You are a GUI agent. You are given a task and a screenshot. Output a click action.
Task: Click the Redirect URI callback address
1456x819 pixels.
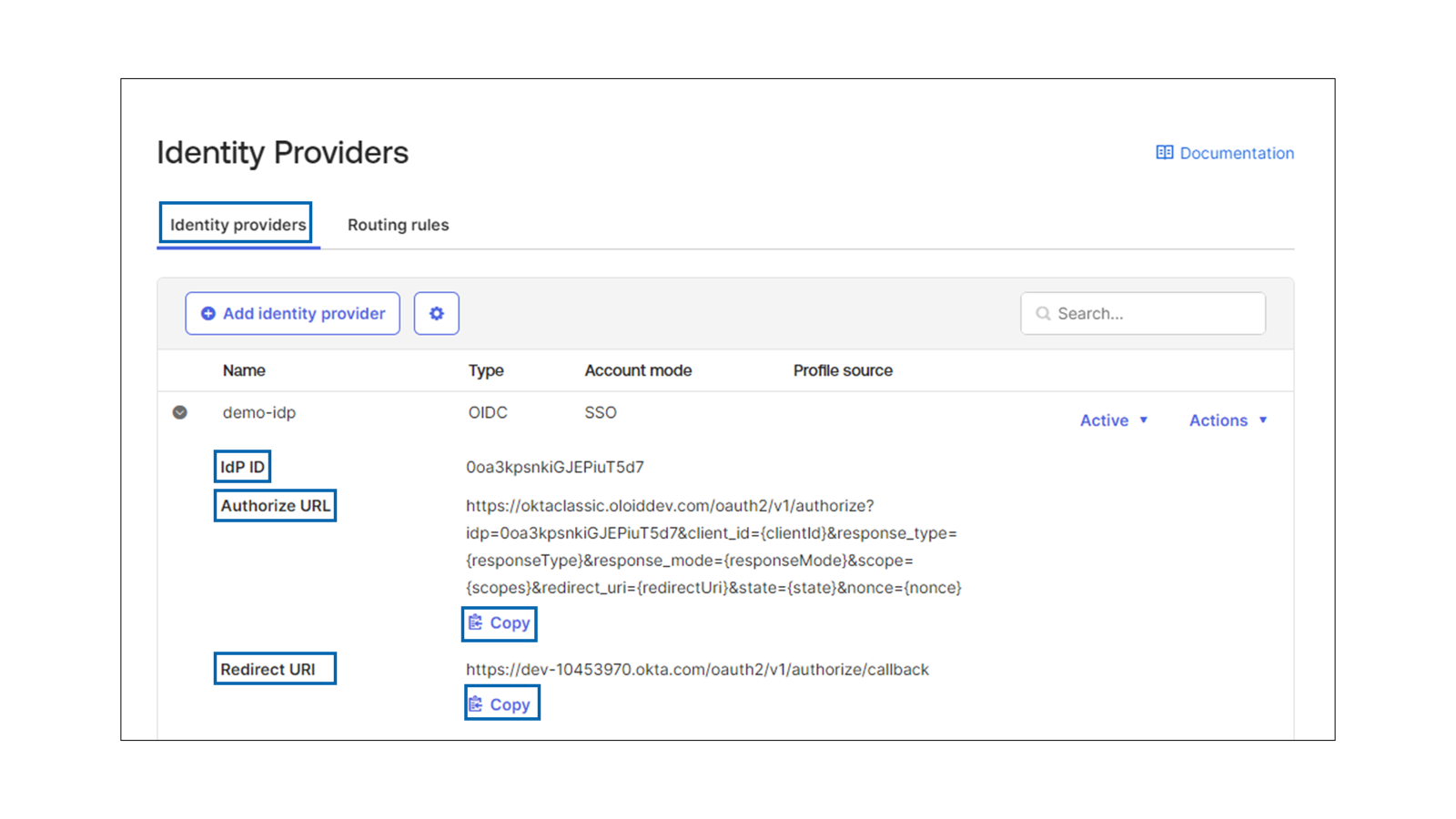pyautogui.click(x=697, y=670)
